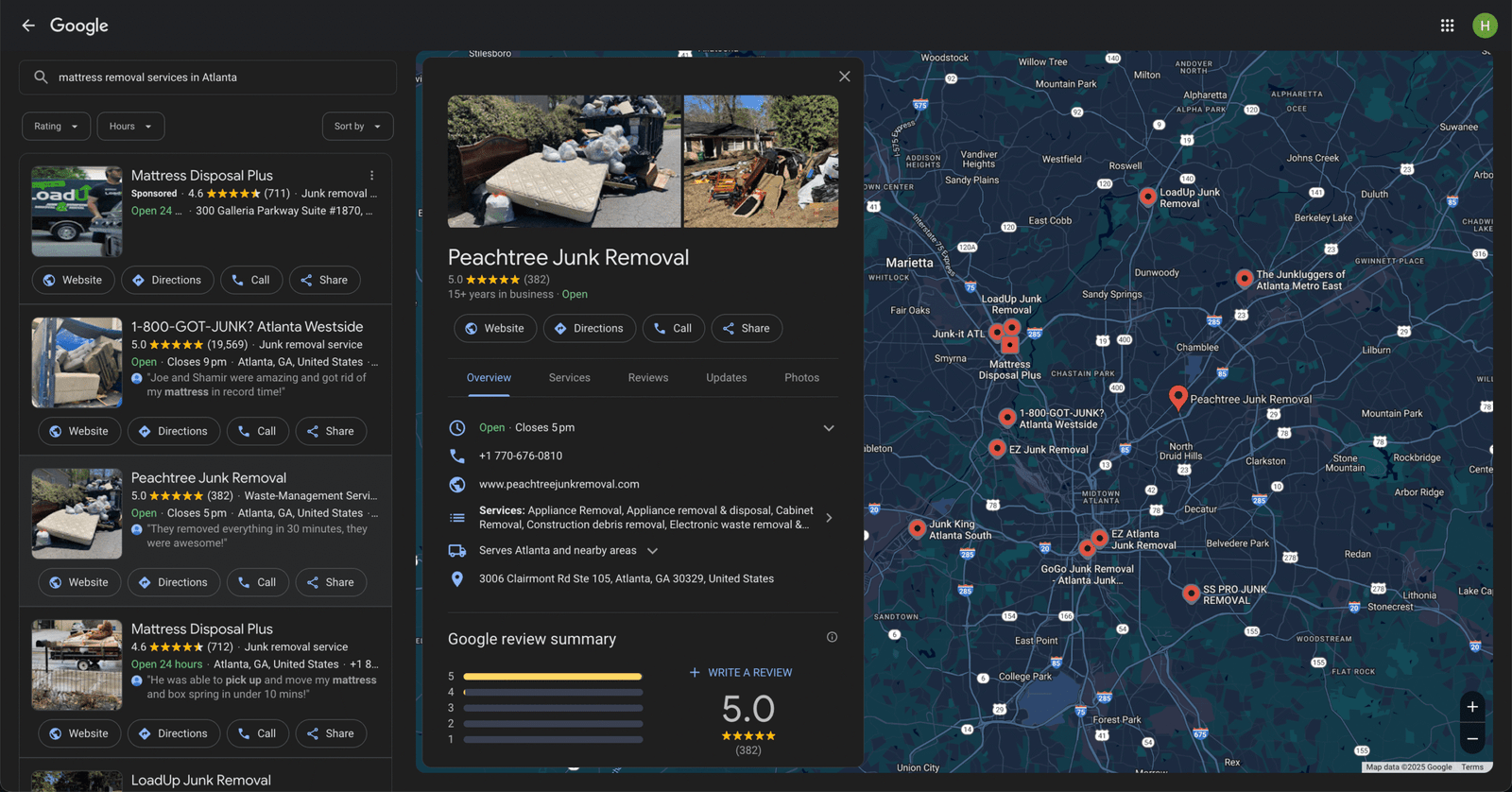Click Share for the 4.6 (712) Mattress Disposal Plus
This screenshot has width=1512, height=792.
coord(331,733)
